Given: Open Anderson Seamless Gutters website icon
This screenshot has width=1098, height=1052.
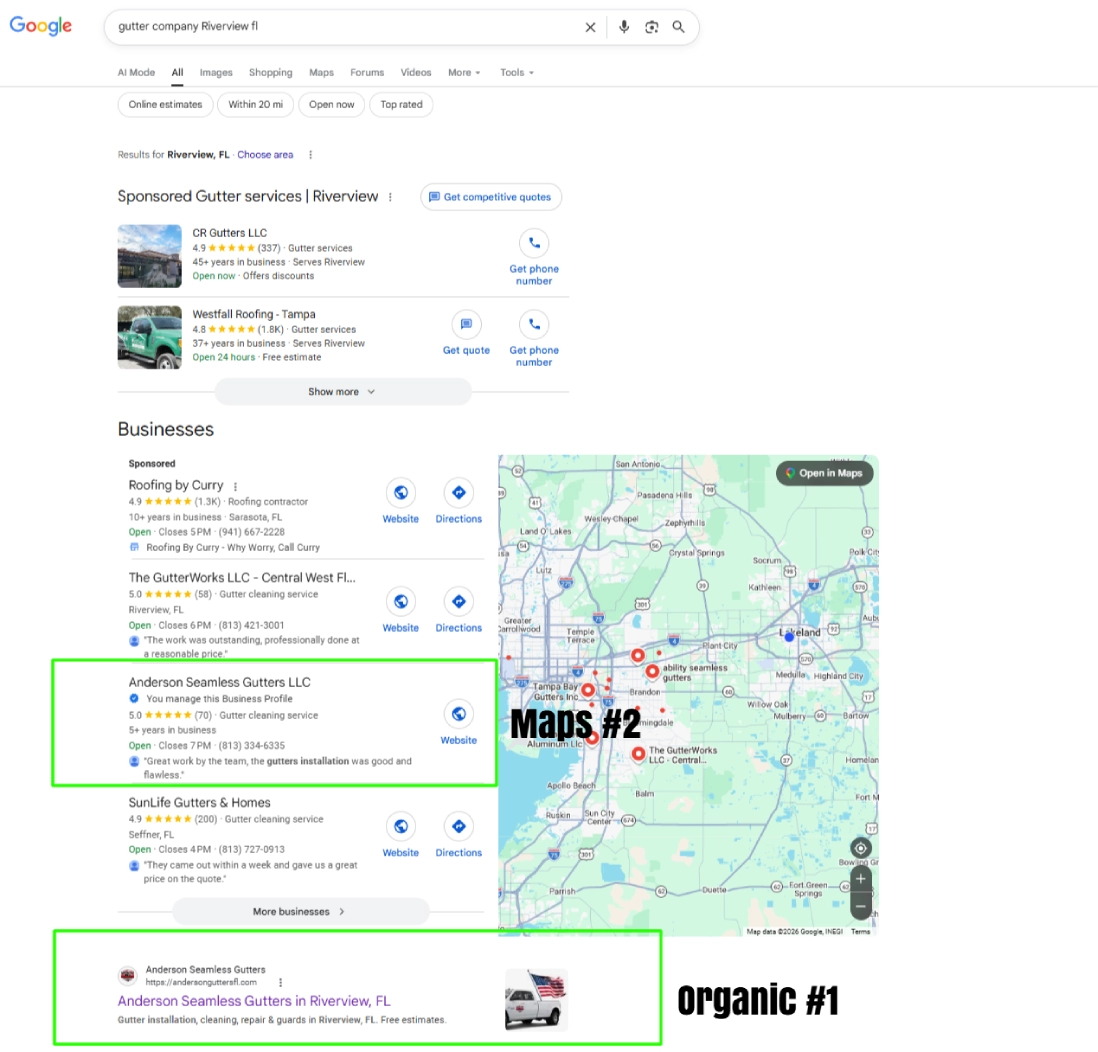Looking at the screenshot, I should (458, 714).
